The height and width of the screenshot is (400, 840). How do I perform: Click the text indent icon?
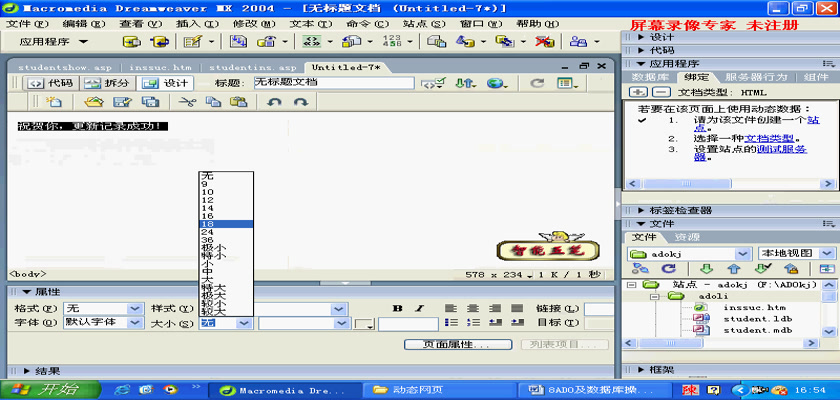point(517,322)
